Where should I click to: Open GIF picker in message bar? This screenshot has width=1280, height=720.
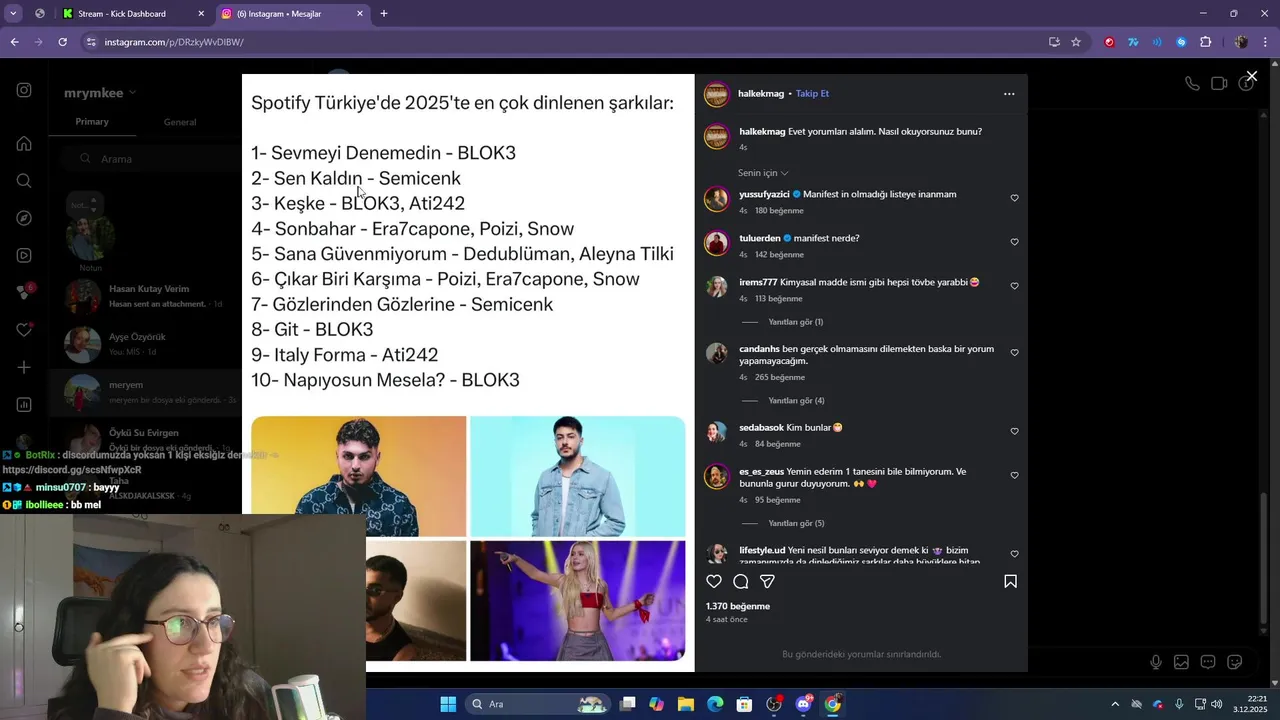tap(1208, 662)
